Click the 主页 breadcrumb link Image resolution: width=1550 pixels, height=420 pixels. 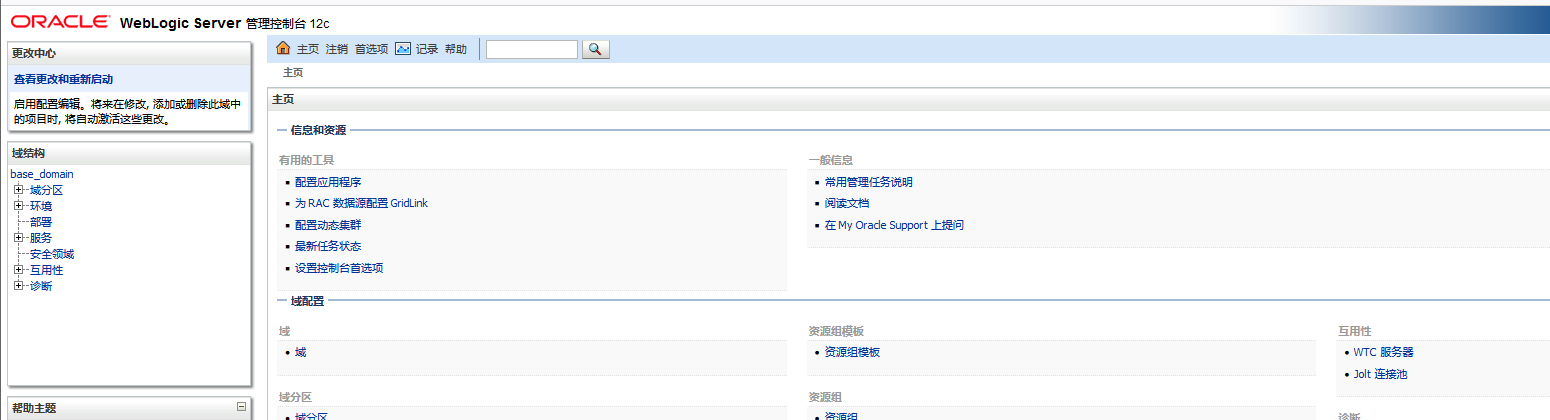(x=293, y=73)
